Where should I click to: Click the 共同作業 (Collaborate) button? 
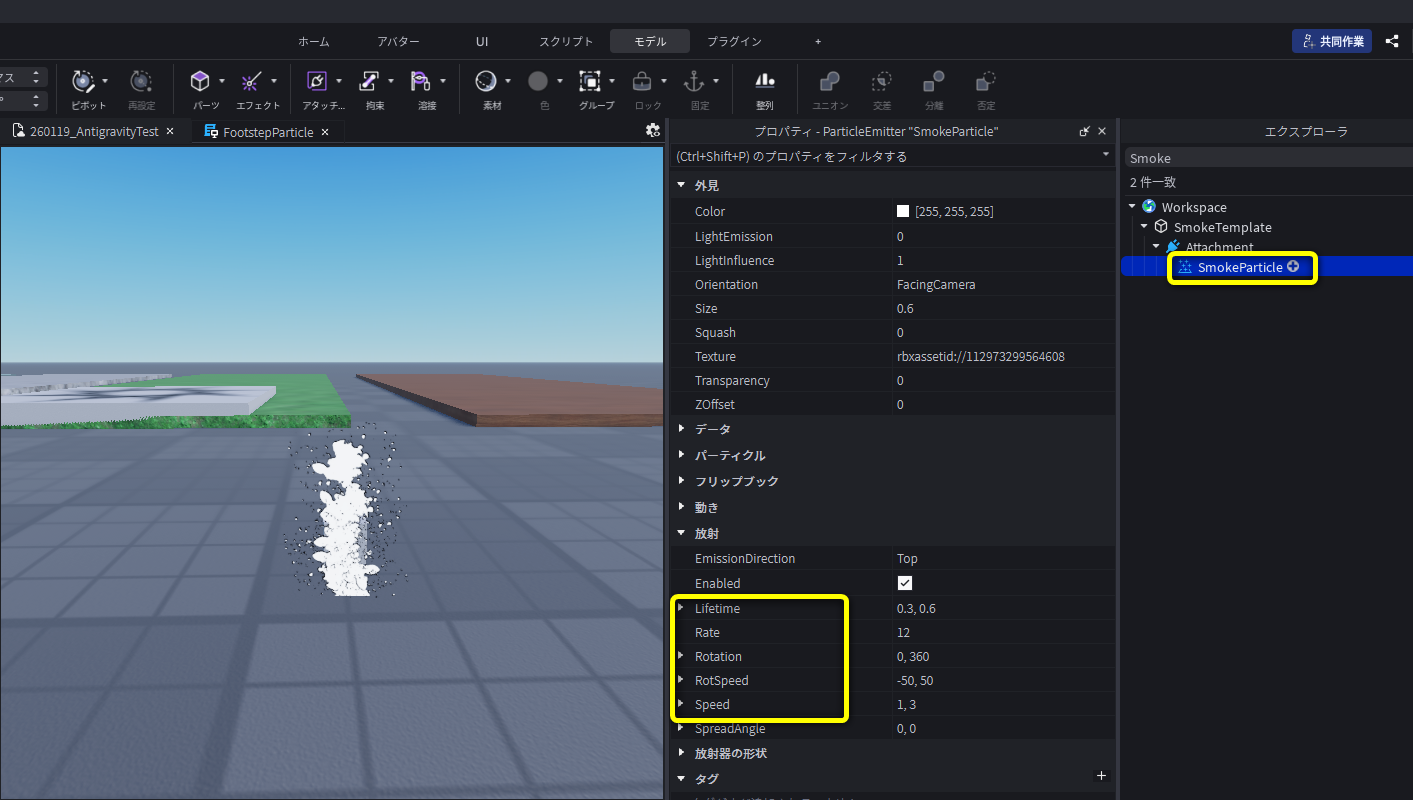[x=1332, y=41]
